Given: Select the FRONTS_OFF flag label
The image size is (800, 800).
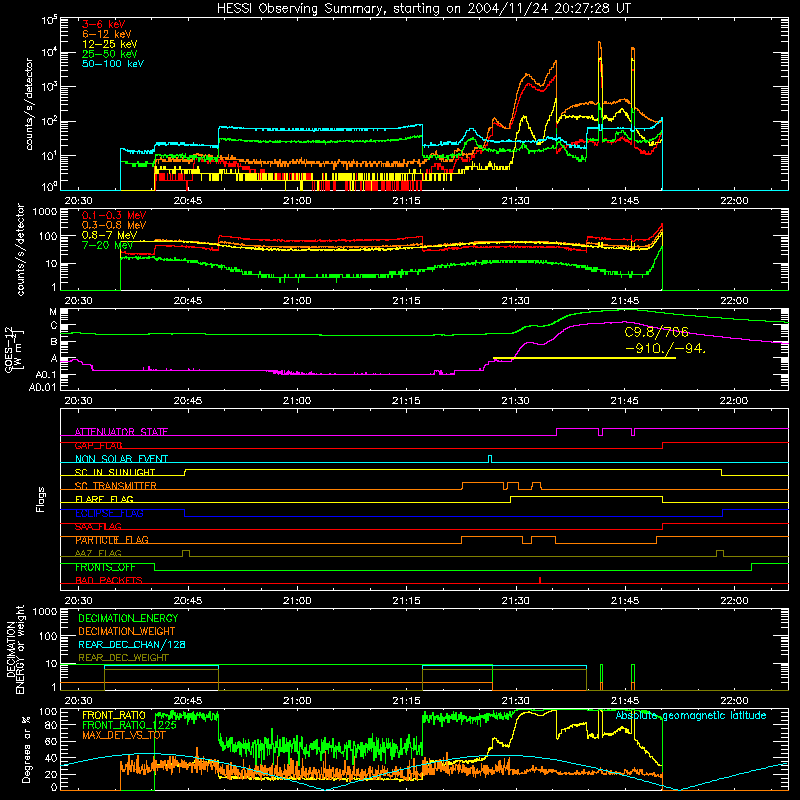Looking at the screenshot, I should (105, 567).
